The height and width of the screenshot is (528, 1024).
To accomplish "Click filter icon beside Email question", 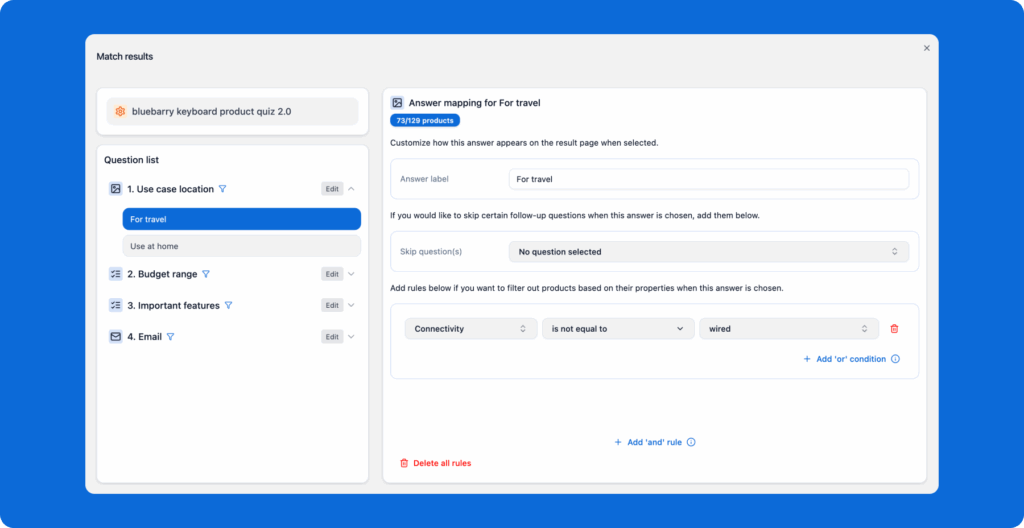I will pyautogui.click(x=170, y=337).
